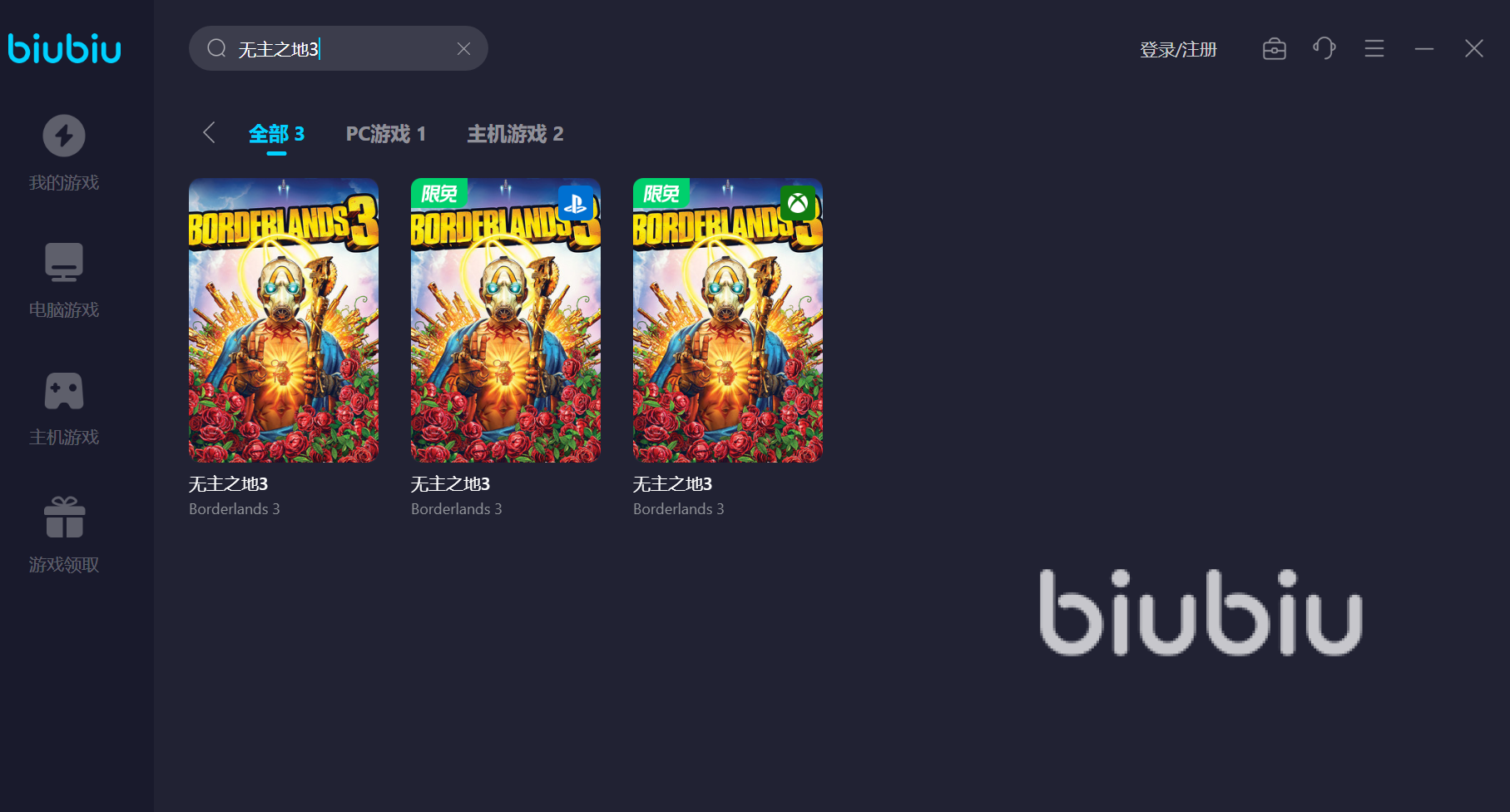Select the Xbox Borderlands 3 cover
The width and height of the screenshot is (1510, 812).
(728, 320)
